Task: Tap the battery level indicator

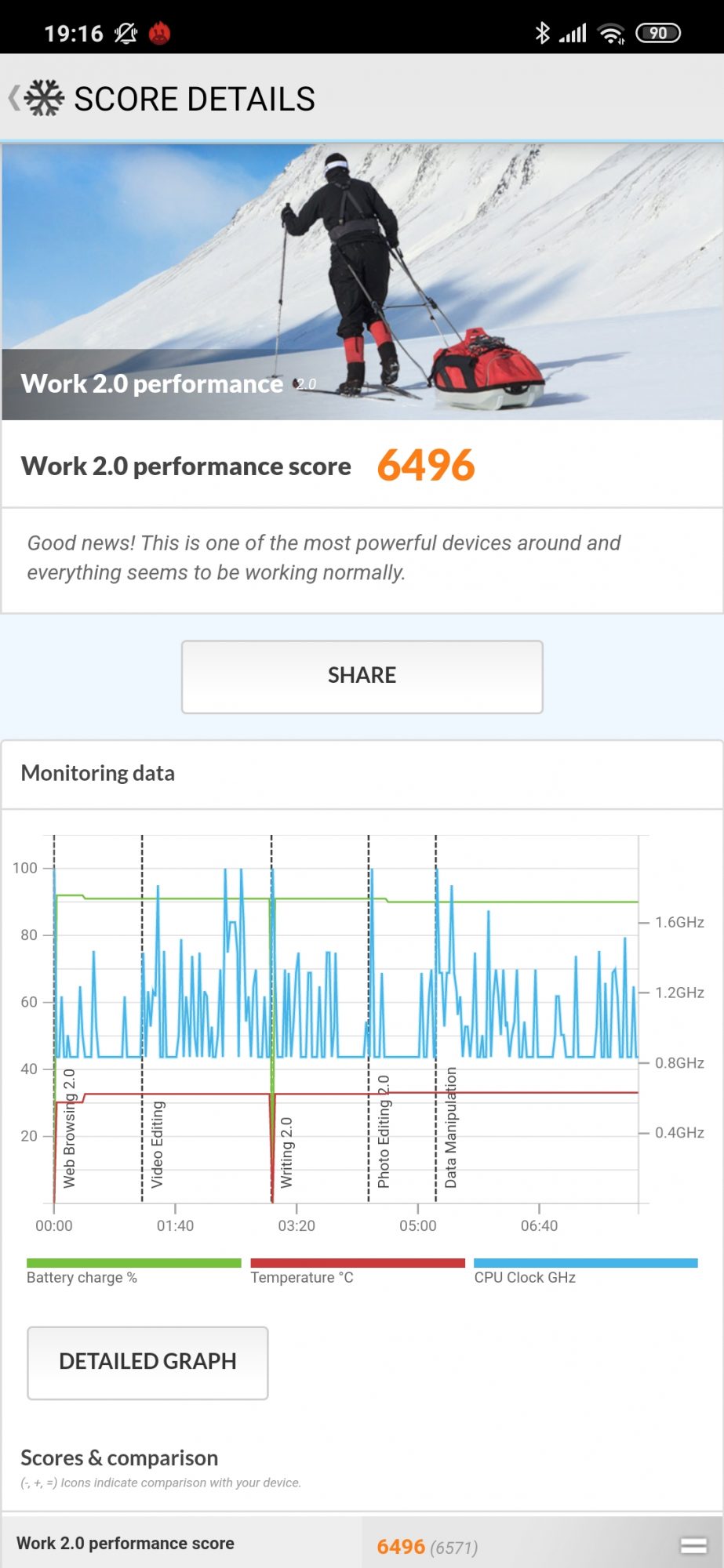Action: (658, 33)
